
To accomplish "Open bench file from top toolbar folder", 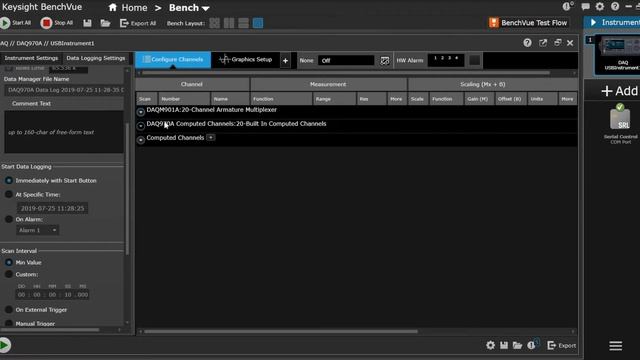I will pyautogui.click(x=105, y=23).
